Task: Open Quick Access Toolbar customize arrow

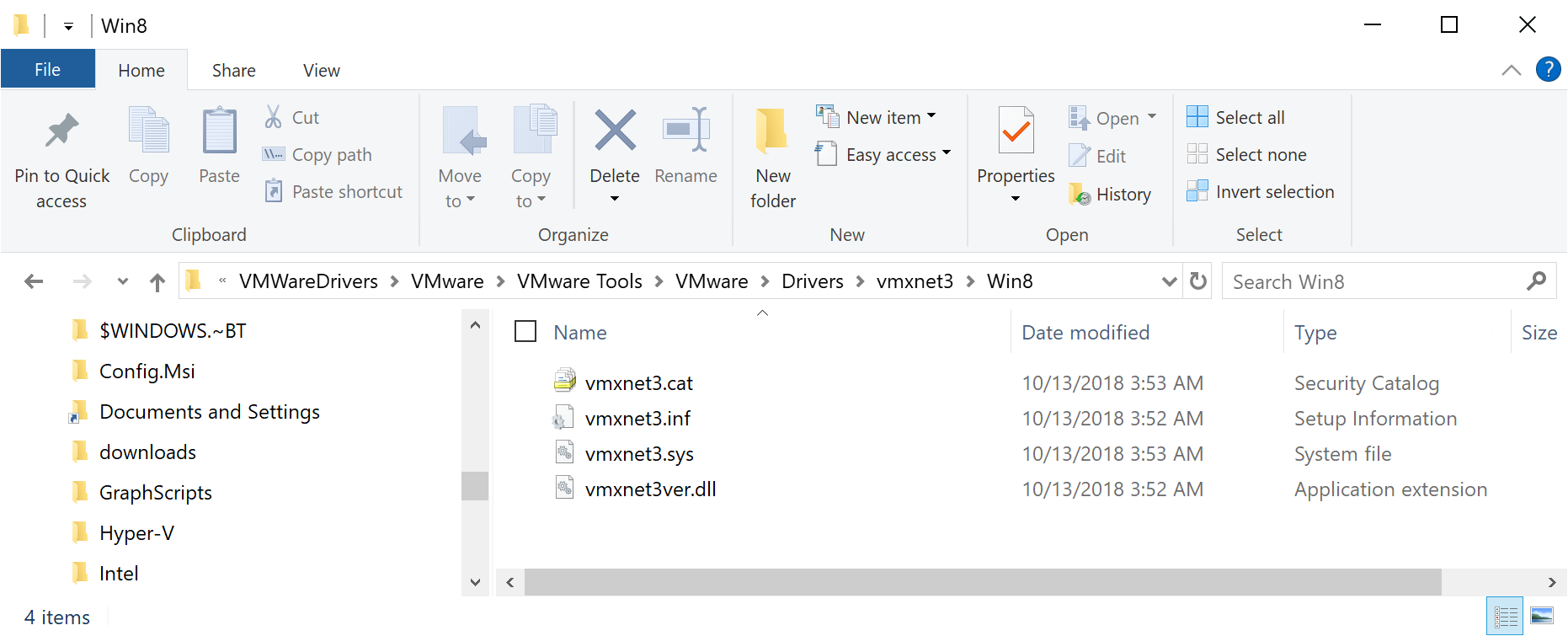Action: click(x=68, y=26)
